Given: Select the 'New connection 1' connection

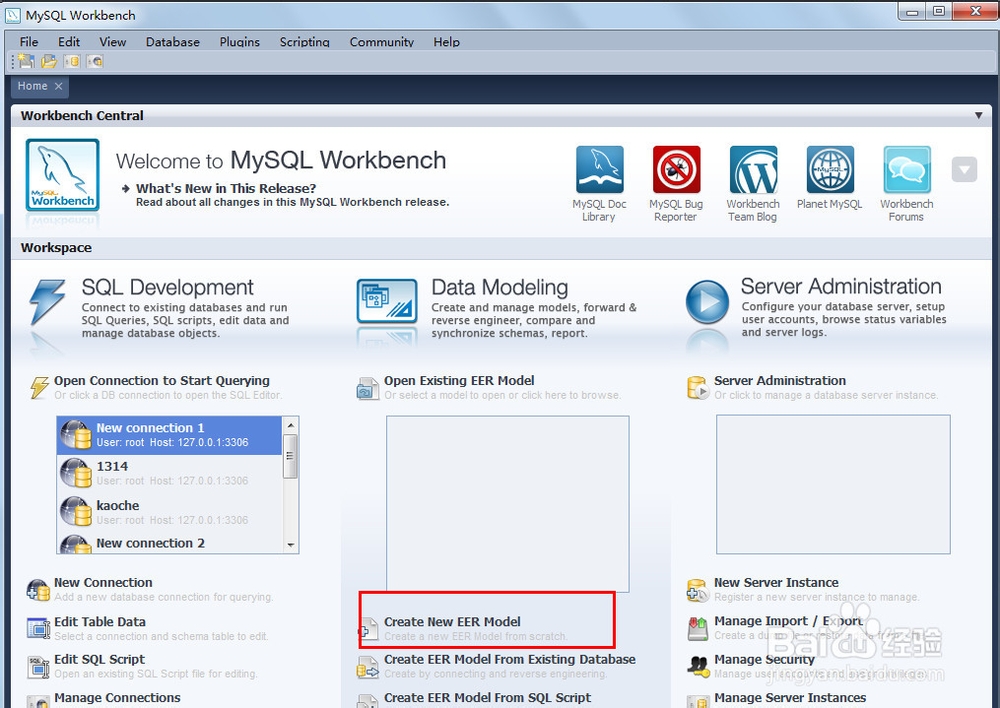Looking at the screenshot, I should pos(170,436).
